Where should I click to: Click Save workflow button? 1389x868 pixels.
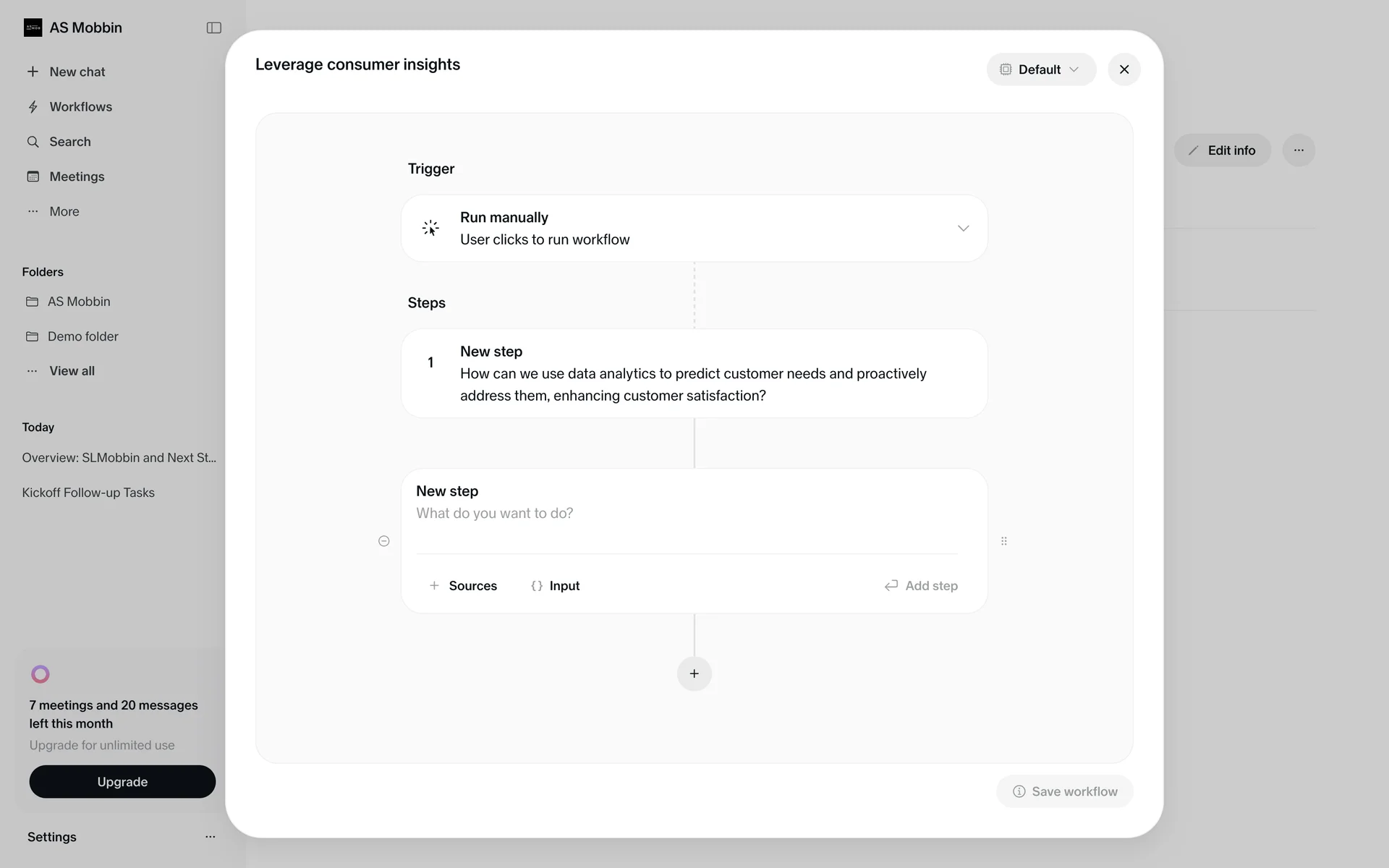click(1064, 791)
